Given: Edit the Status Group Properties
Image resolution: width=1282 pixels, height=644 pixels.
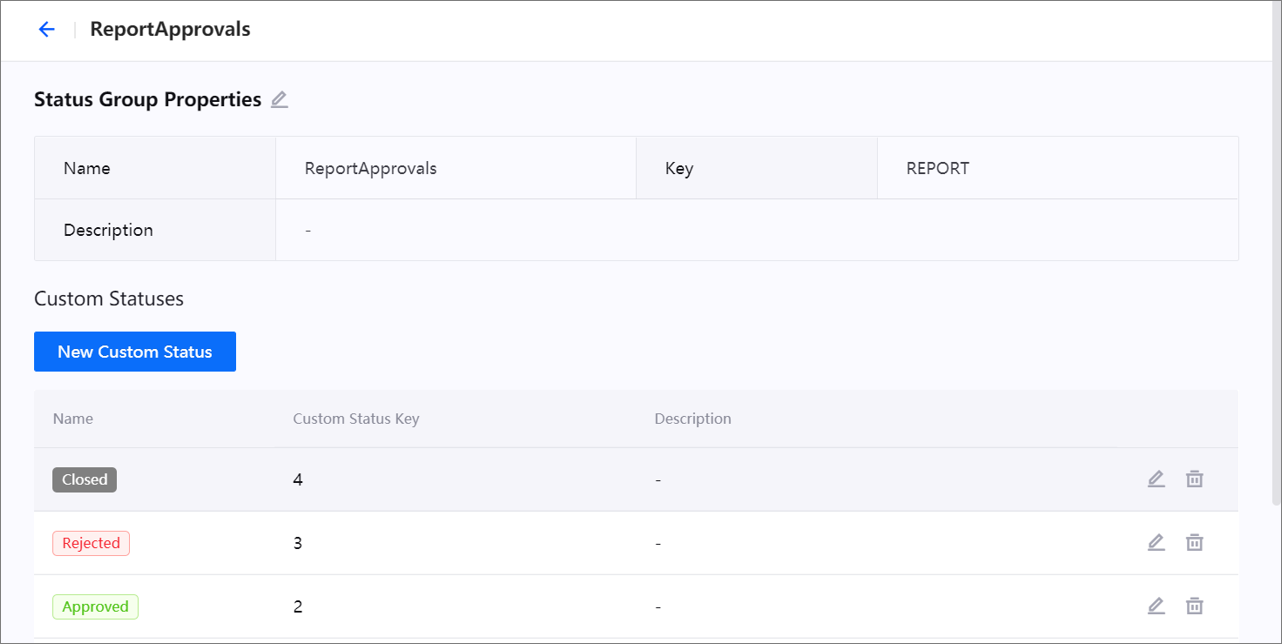Looking at the screenshot, I should pos(280,100).
